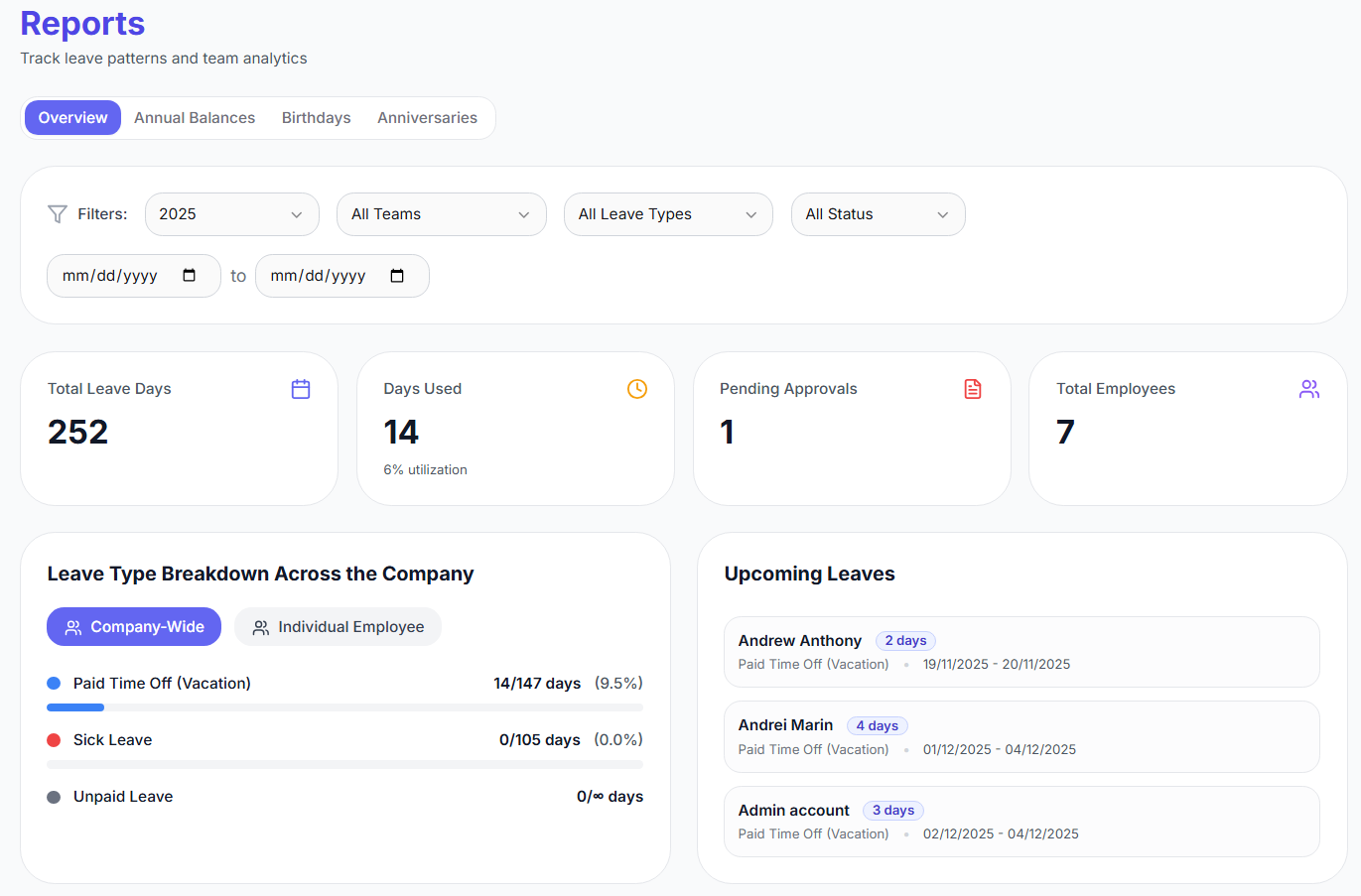Click the start date input field
Viewport: 1361px width, 896px height.
click(134, 276)
